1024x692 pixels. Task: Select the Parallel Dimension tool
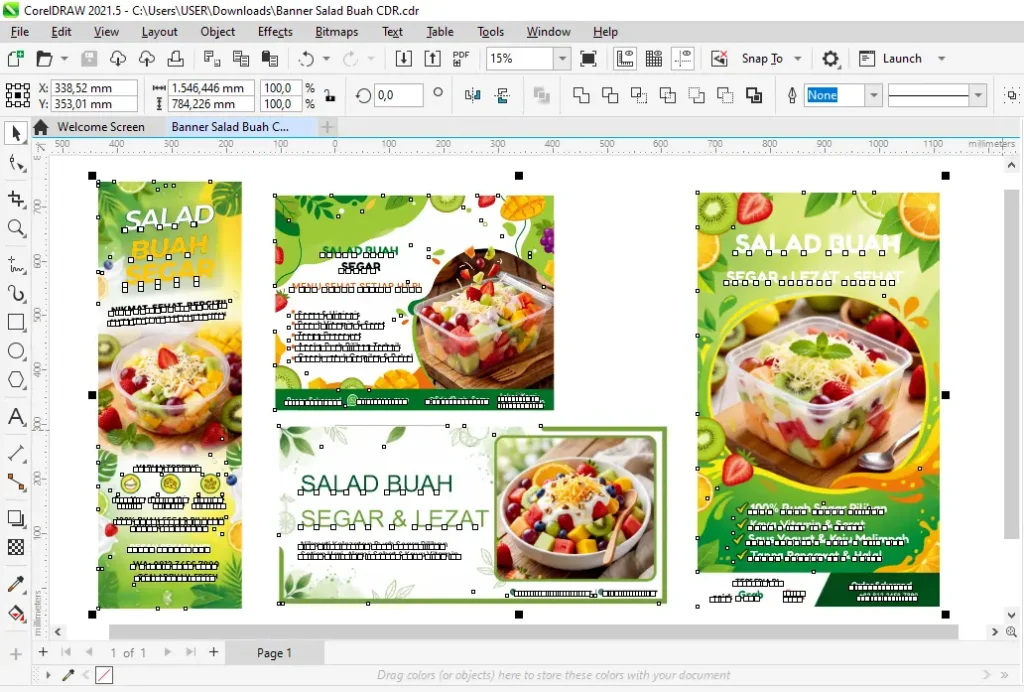click(x=16, y=452)
